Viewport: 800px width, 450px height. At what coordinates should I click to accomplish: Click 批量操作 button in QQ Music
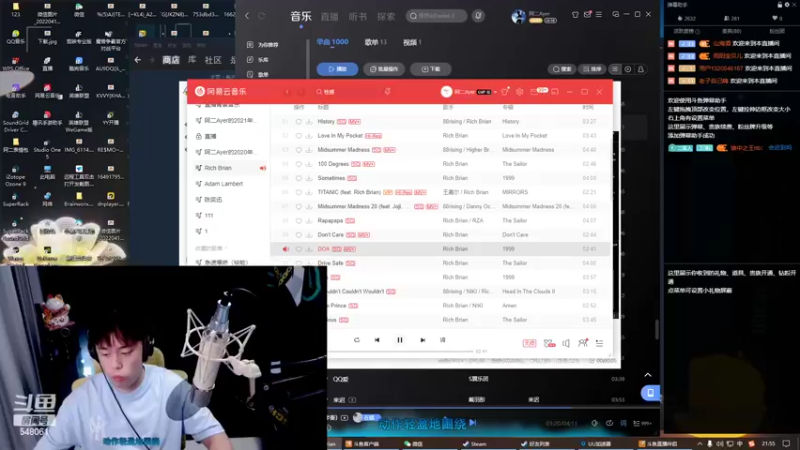(x=384, y=69)
